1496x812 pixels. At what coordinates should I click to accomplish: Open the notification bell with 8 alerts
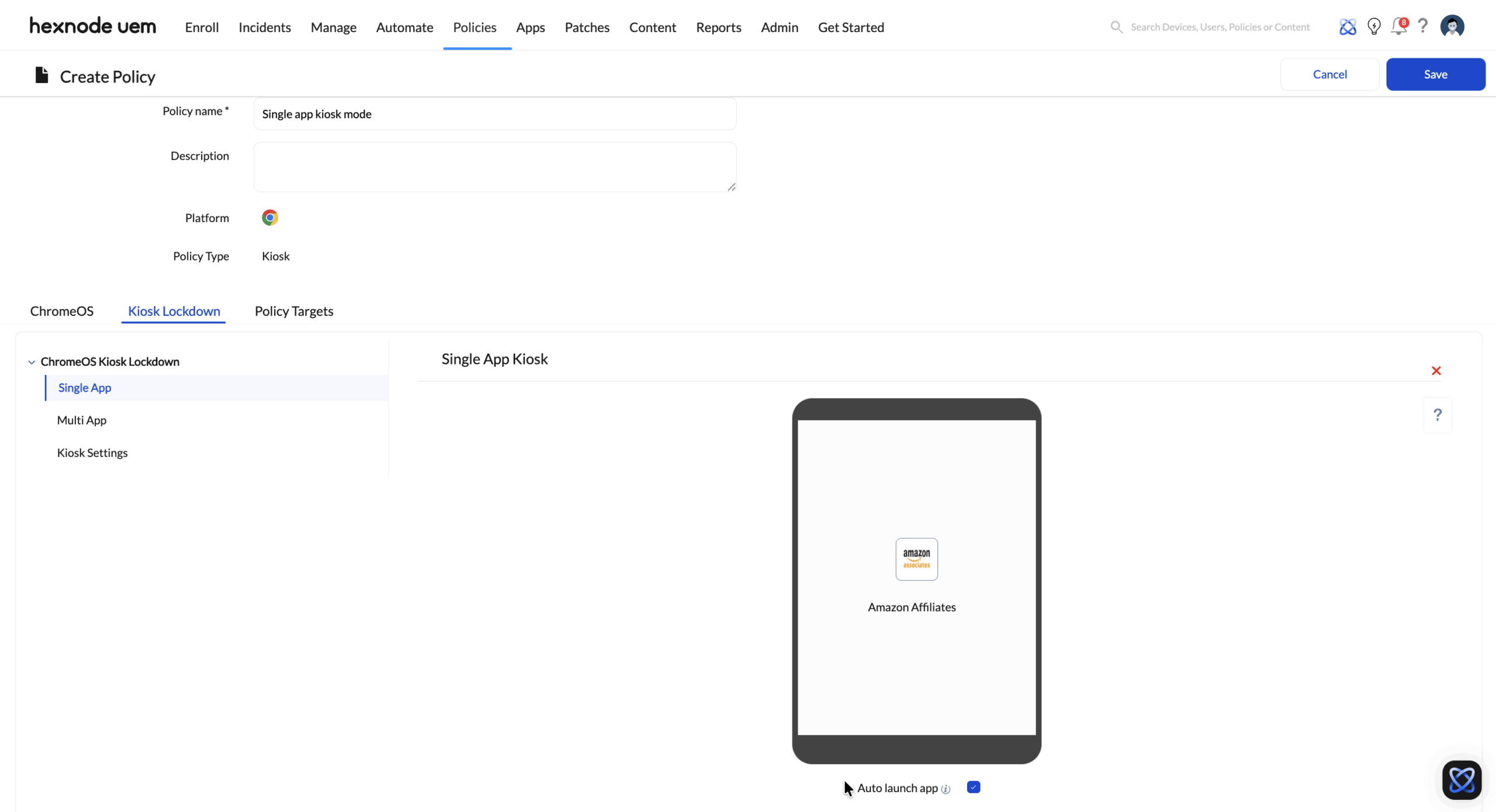point(1398,26)
